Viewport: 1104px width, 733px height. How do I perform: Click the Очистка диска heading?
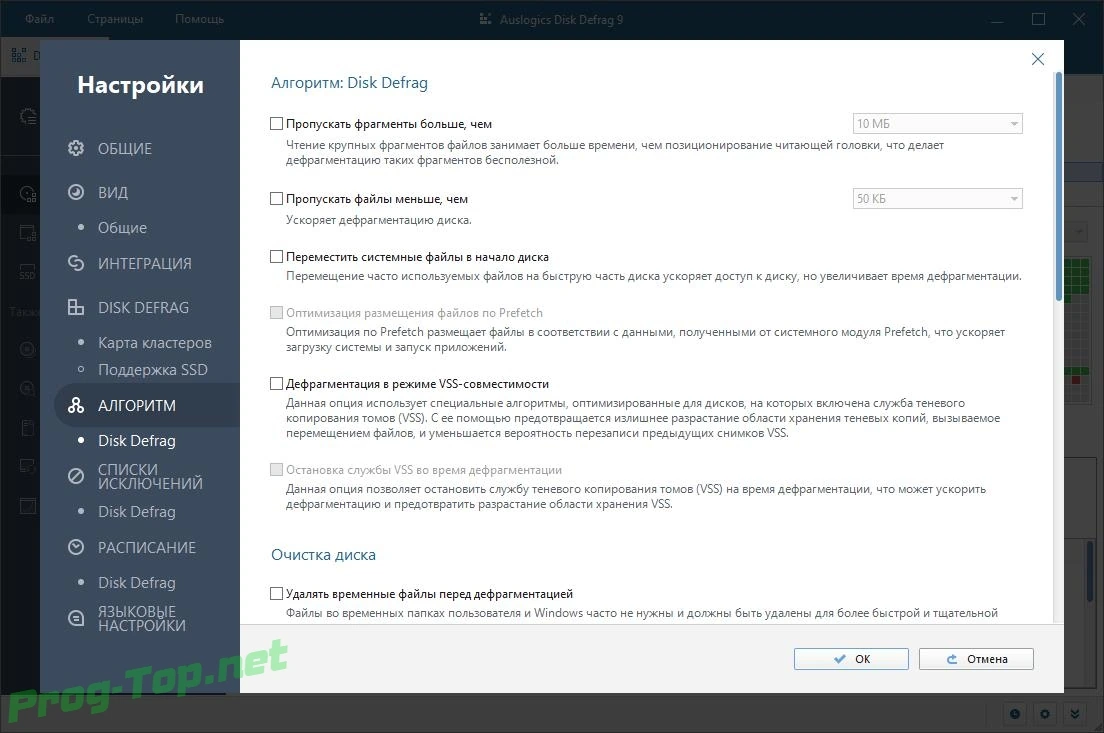(x=323, y=555)
